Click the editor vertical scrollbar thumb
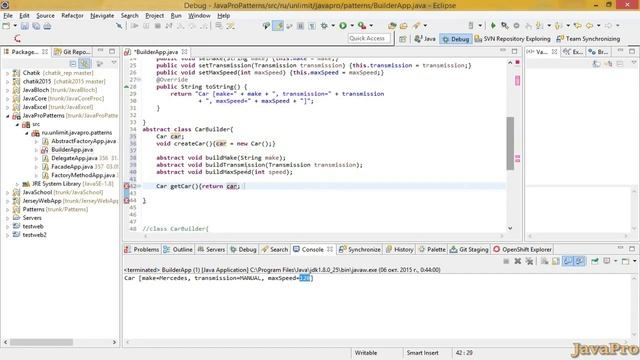The height and width of the screenshot is (360, 640). (510, 143)
